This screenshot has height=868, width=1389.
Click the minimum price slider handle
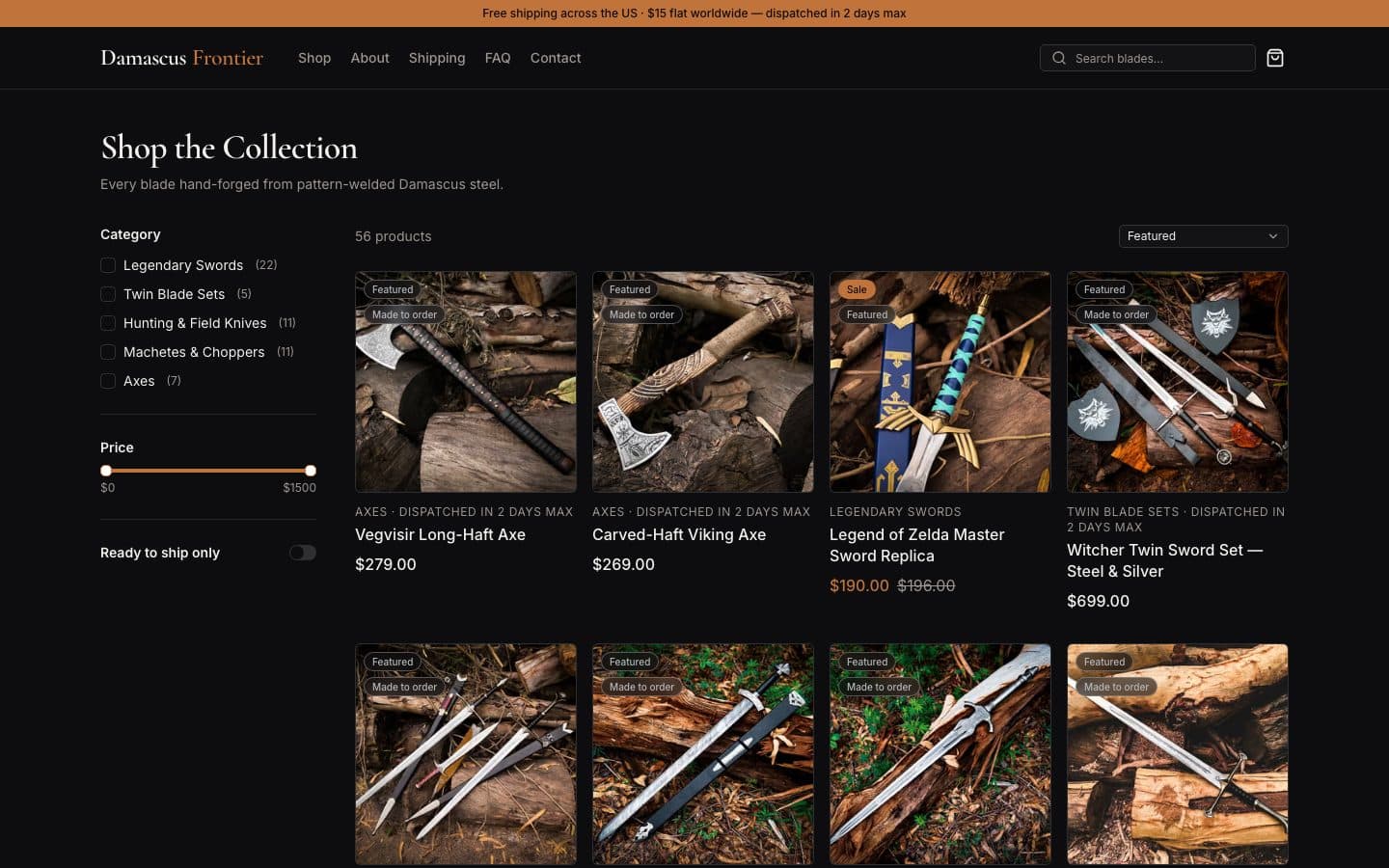(106, 471)
